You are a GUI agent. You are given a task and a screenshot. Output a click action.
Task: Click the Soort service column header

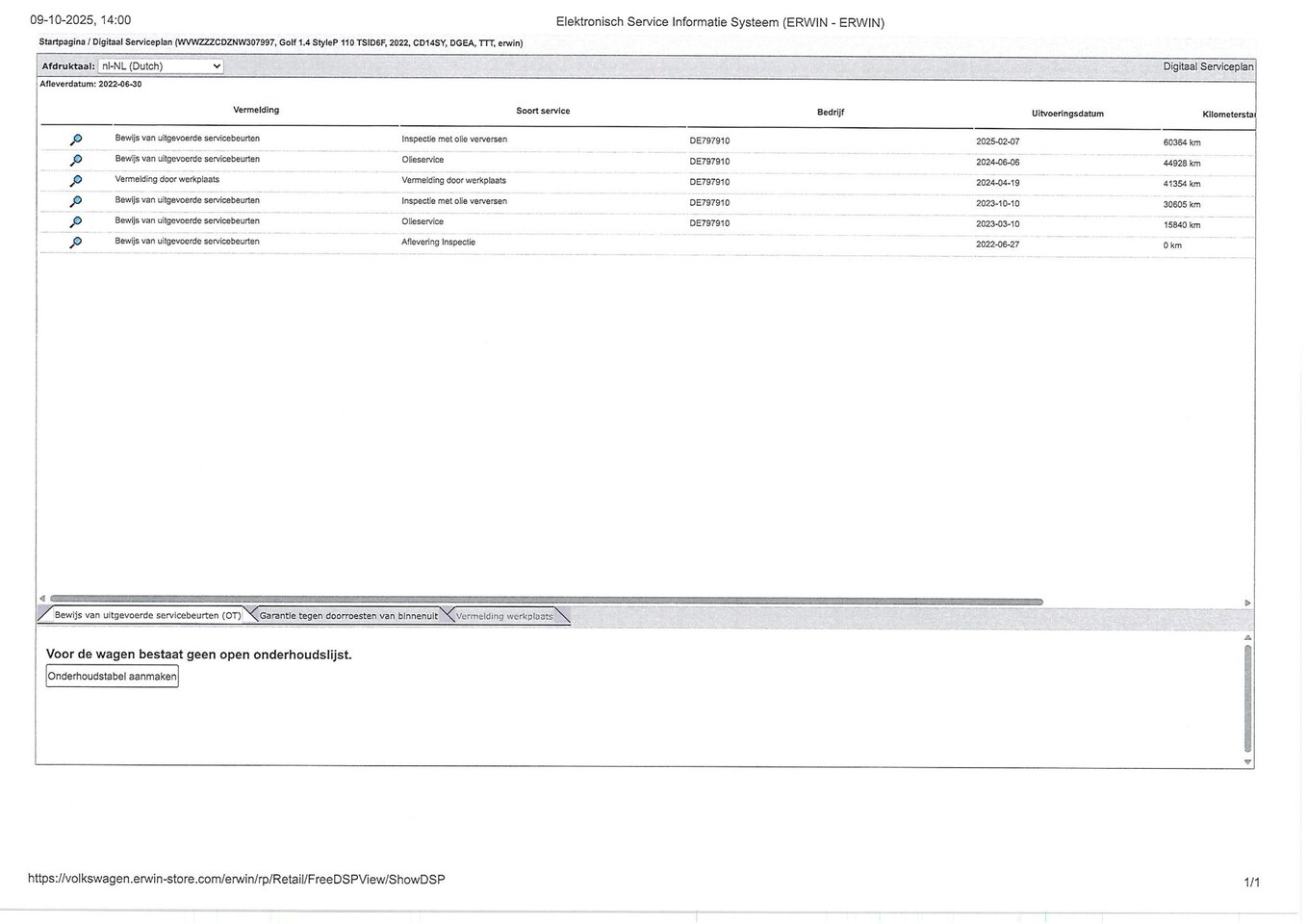543,111
